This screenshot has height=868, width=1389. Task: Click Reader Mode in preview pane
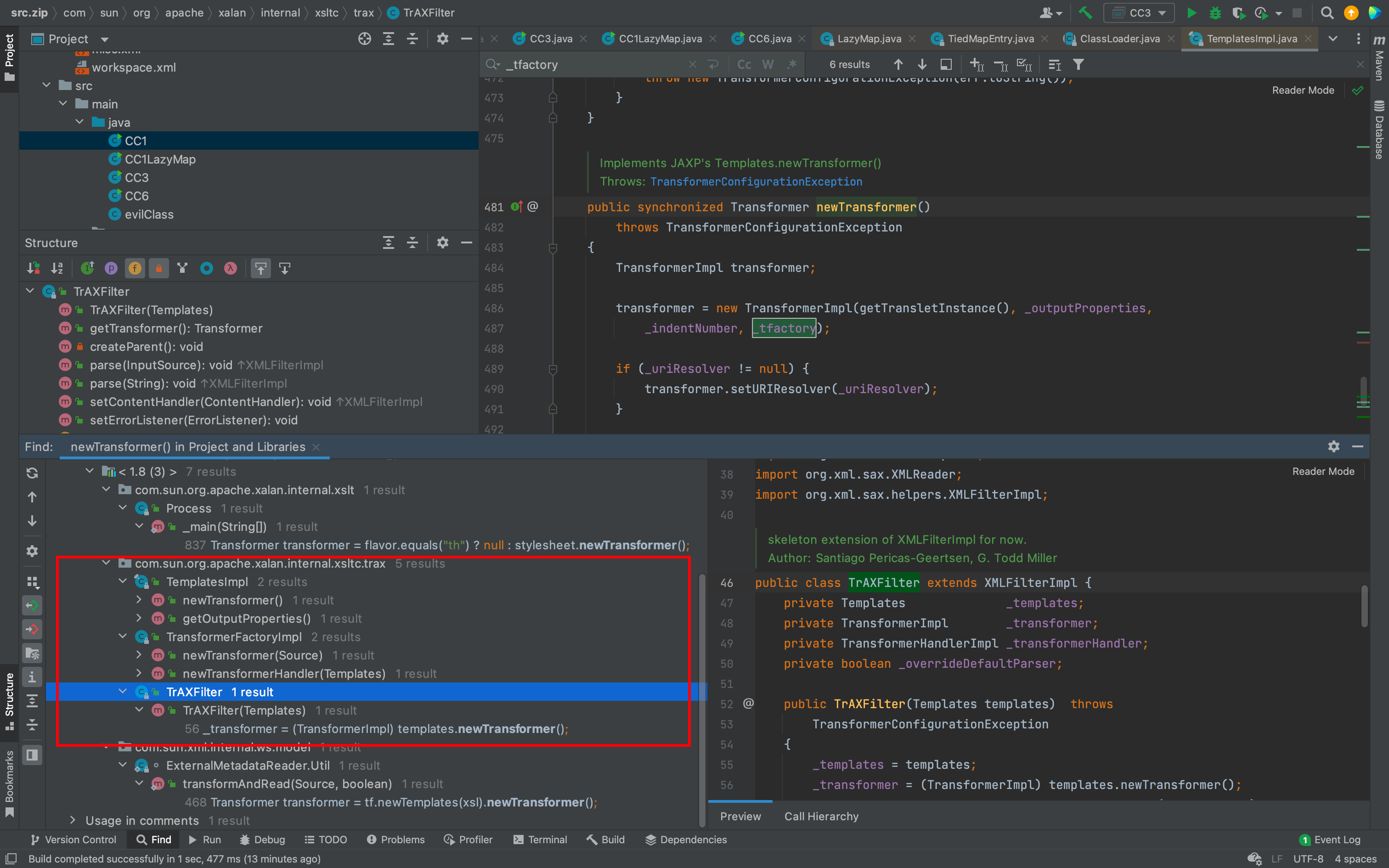[x=1323, y=471]
